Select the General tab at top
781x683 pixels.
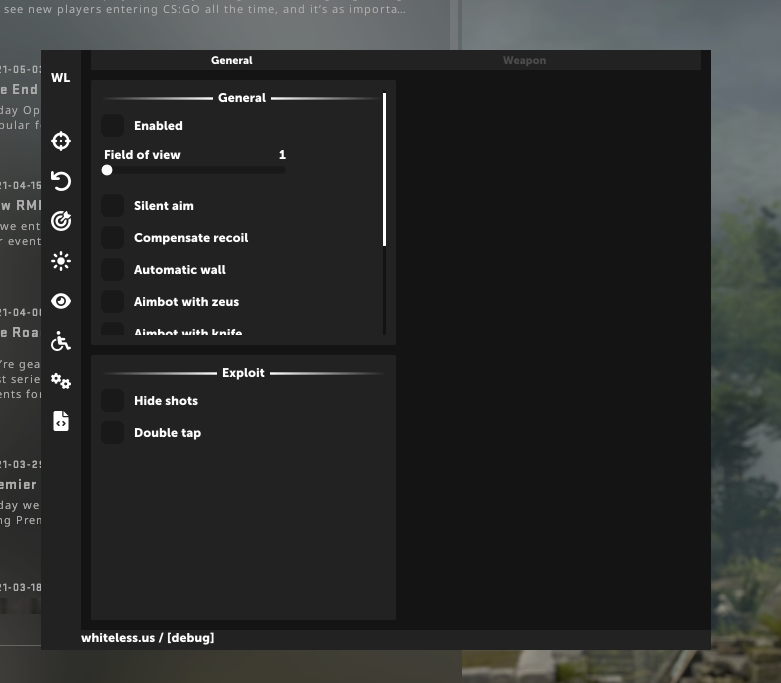click(x=232, y=61)
